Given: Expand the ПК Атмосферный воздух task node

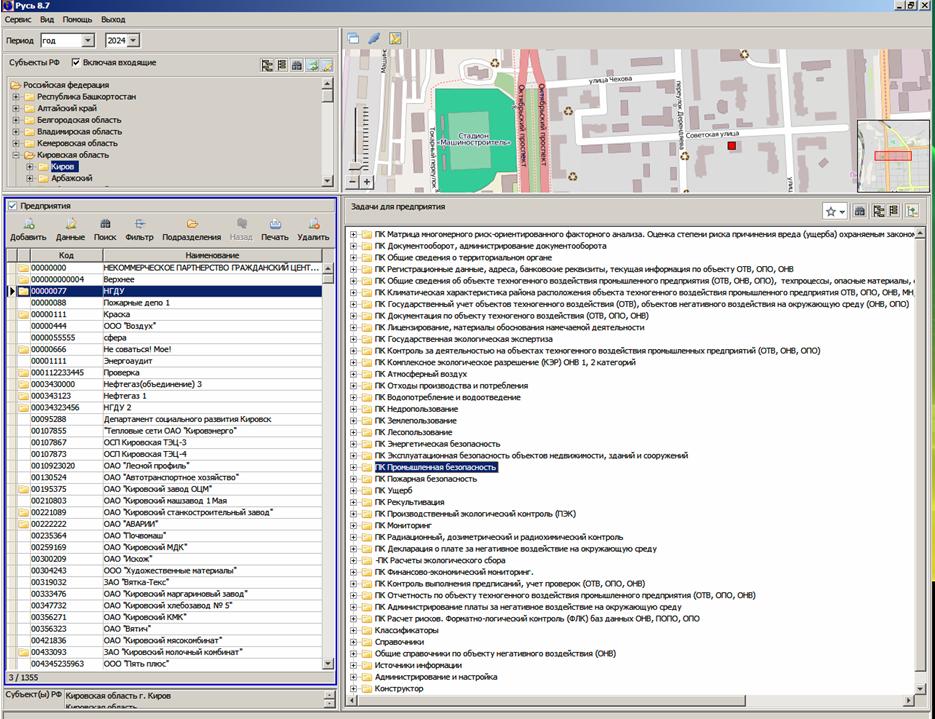Looking at the screenshot, I should pos(354,374).
